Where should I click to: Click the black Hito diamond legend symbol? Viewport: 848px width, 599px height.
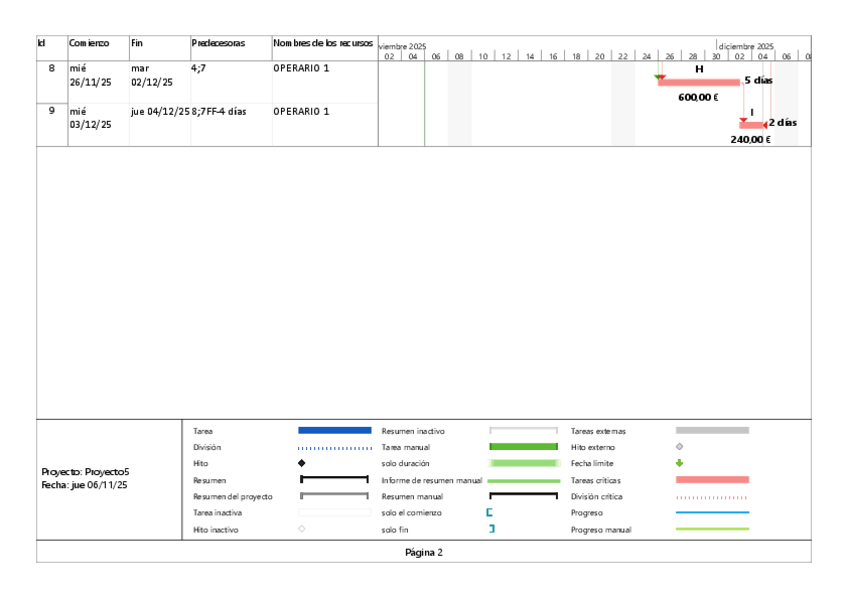pyautogui.click(x=302, y=463)
